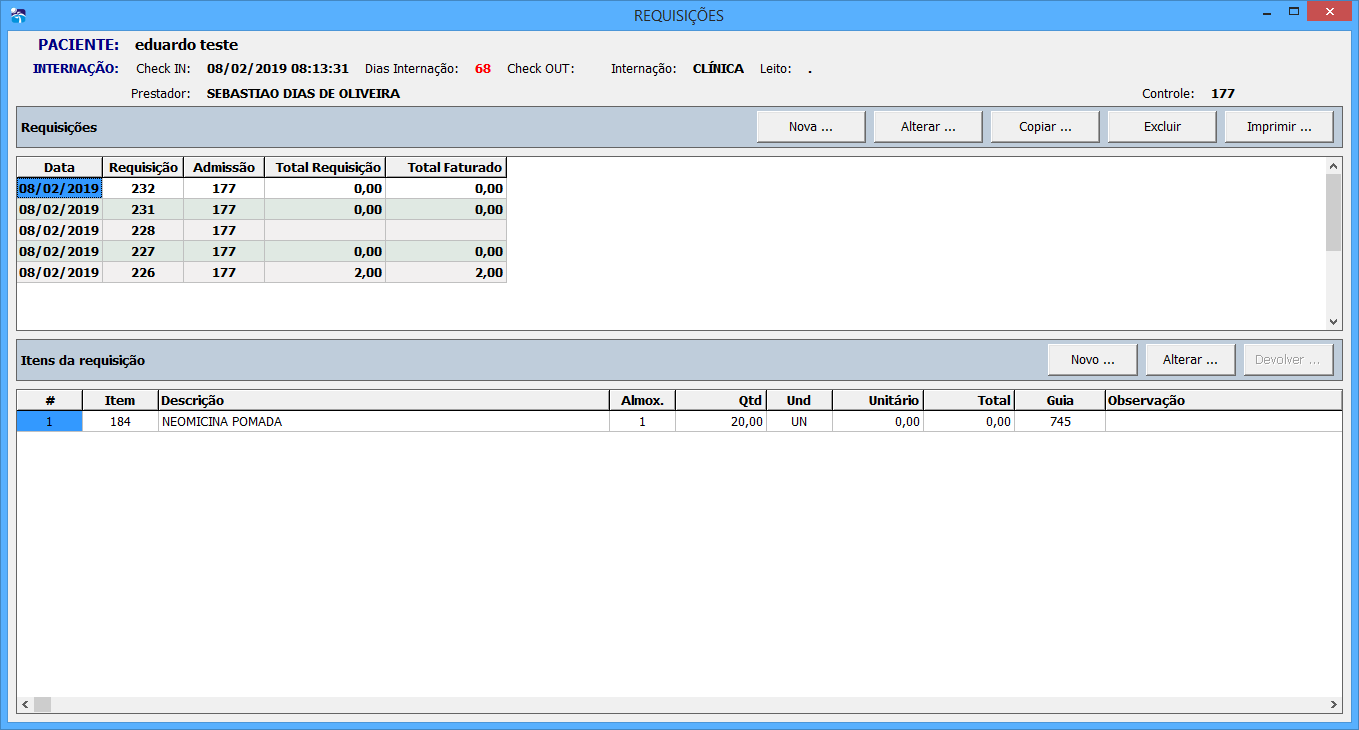Click Guia cell 745
1359x730 pixels.
click(x=1060, y=421)
